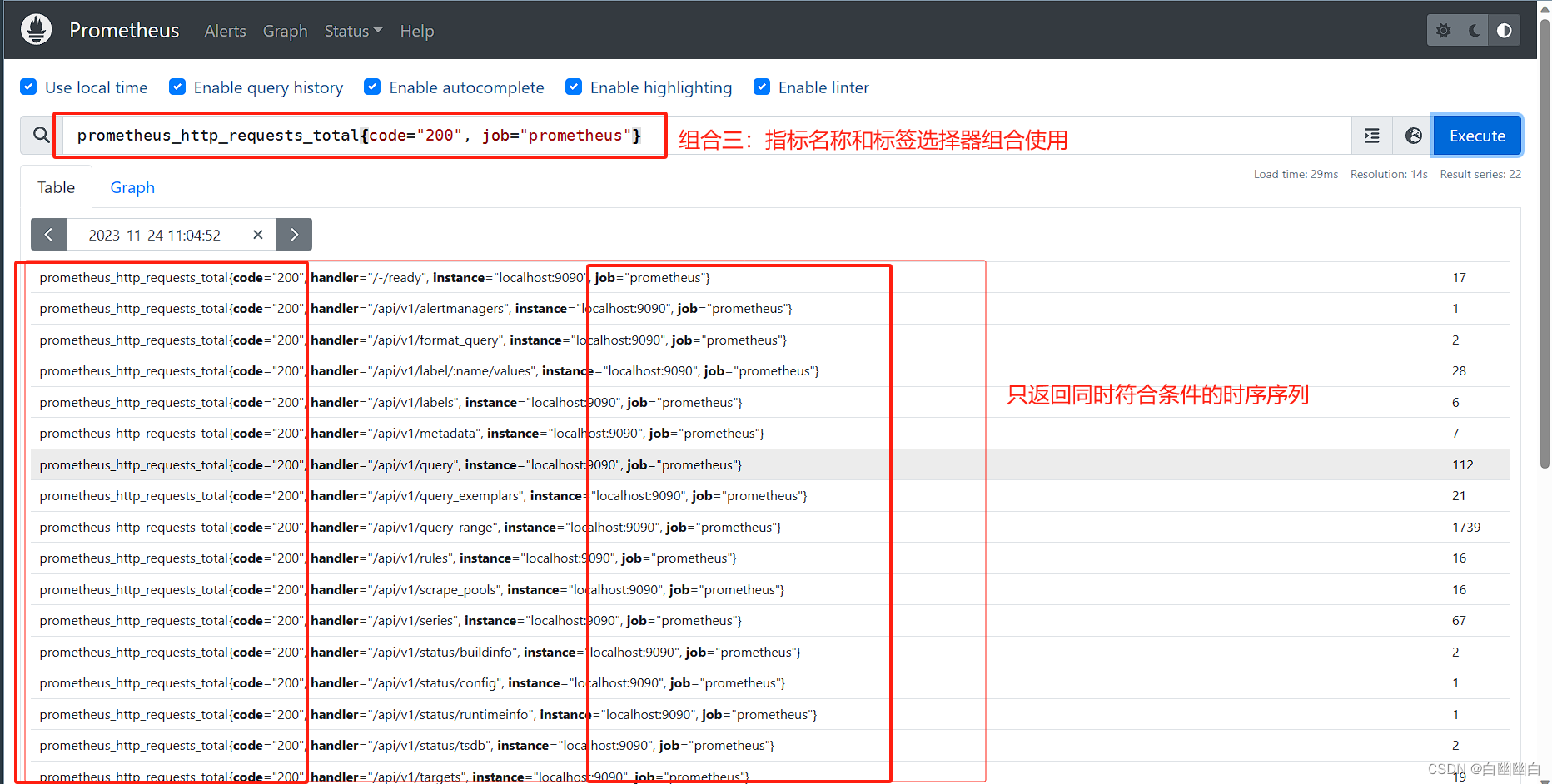Screen dimensions: 1552x784
Task: Click value 67 in series row
Action: [1459, 620]
